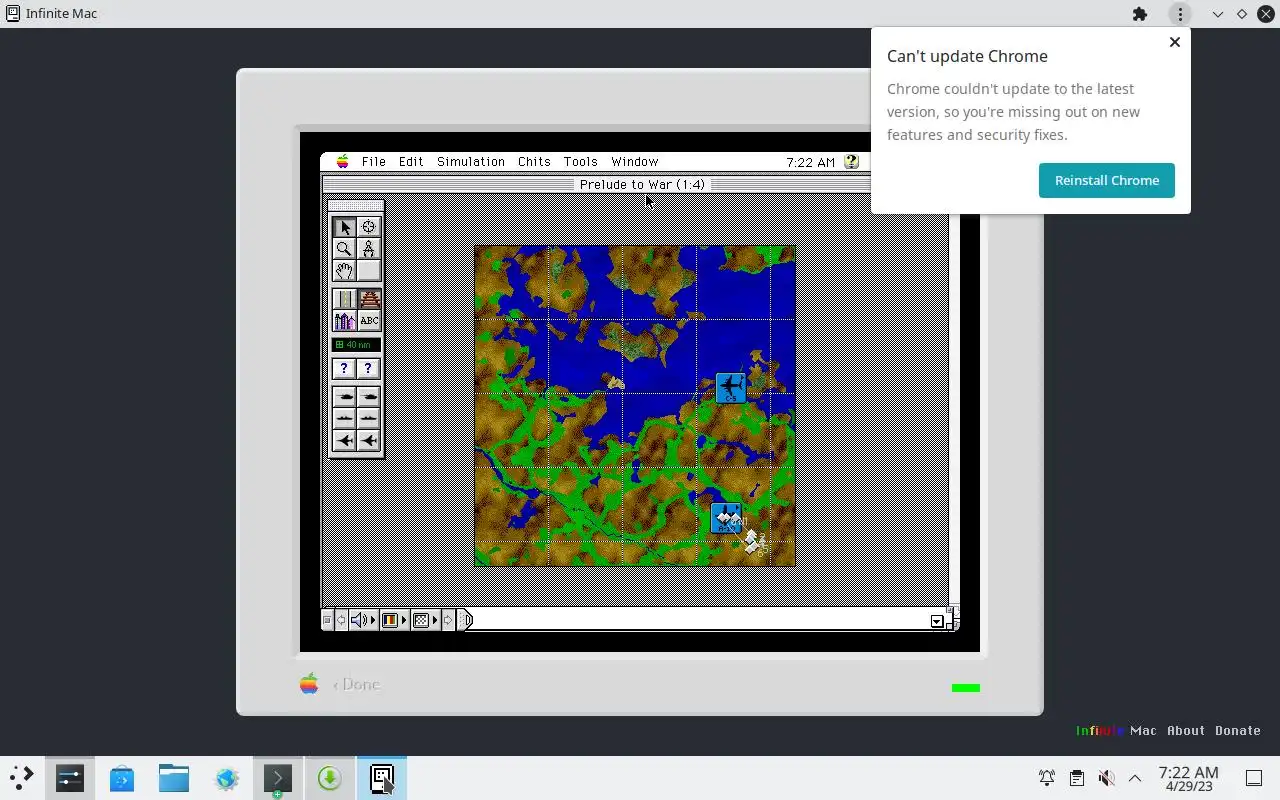Screen dimensions: 1280x800
Task: Click the Infinite Mac link
Action: pyautogui.click(x=1116, y=731)
